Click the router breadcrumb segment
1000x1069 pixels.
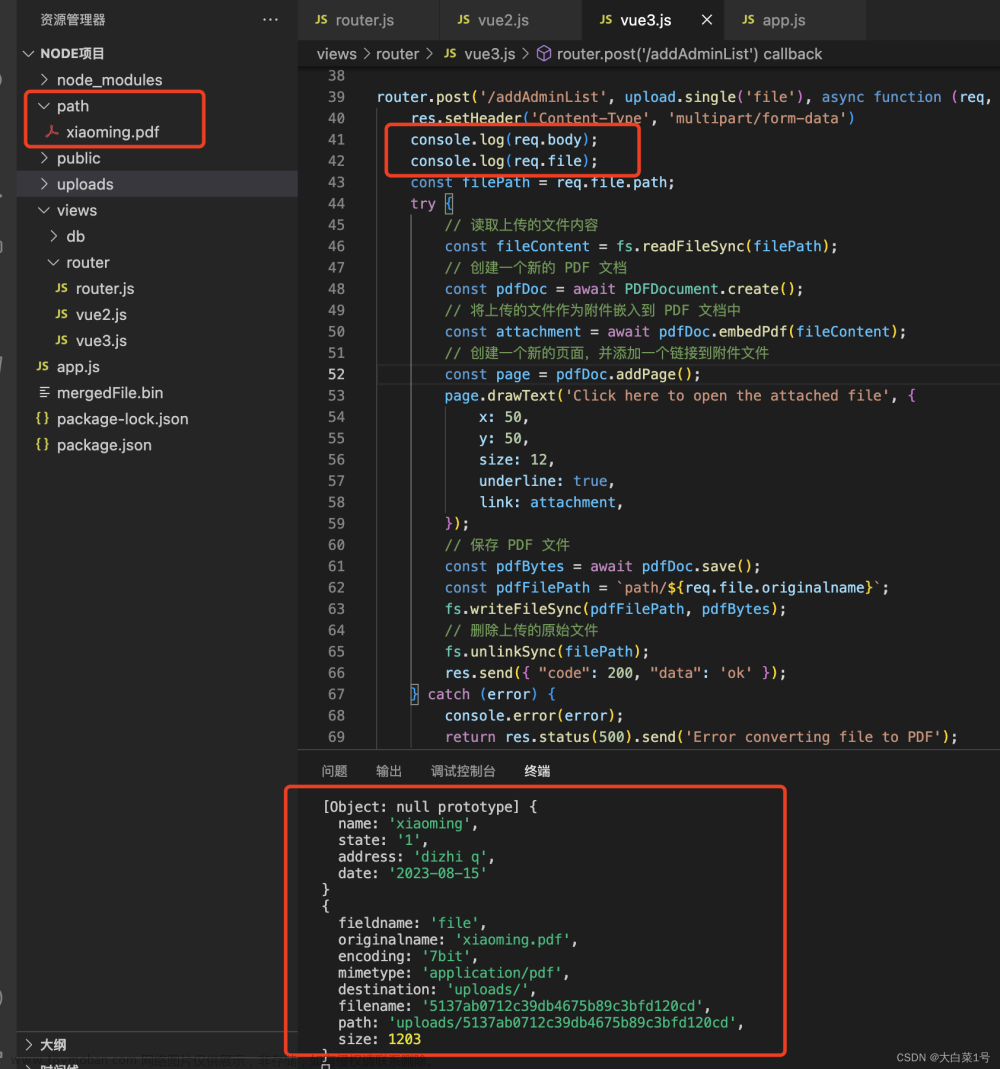pyautogui.click(x=397, y=54)
